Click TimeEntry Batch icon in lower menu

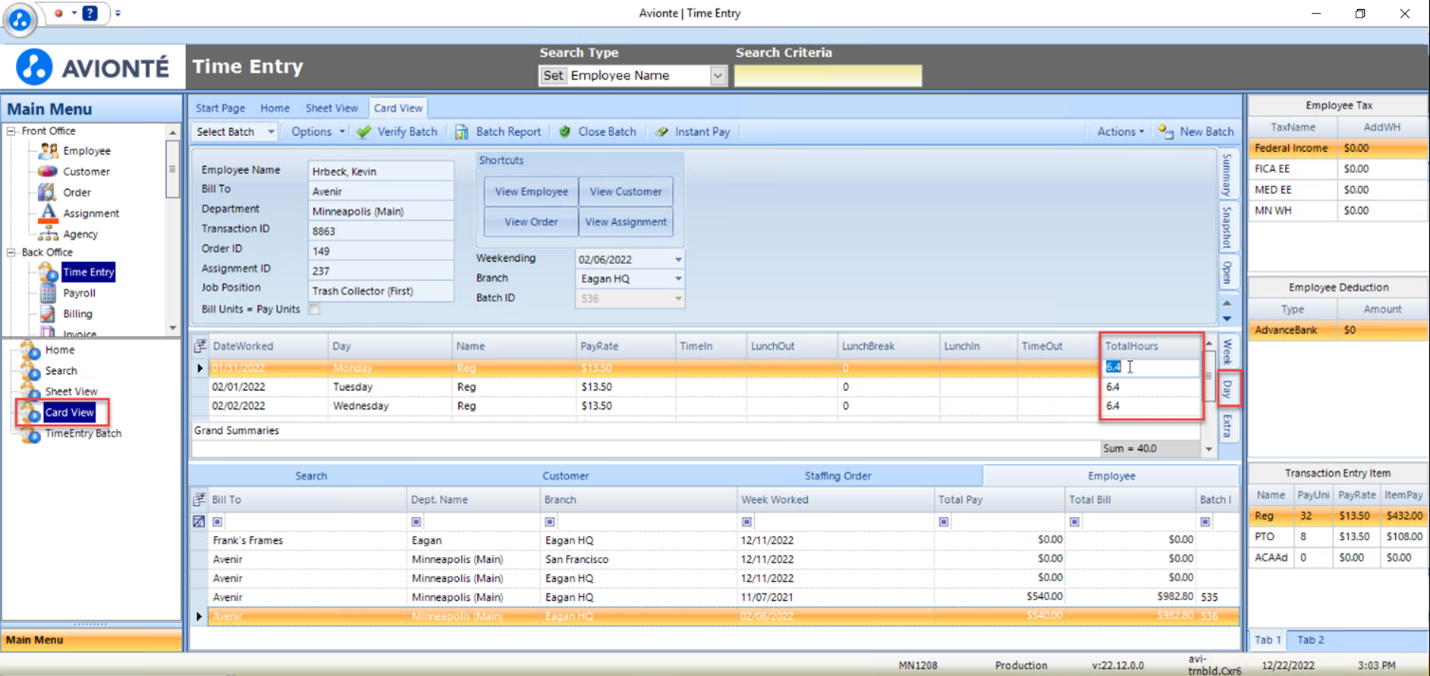tap(30, 433)
